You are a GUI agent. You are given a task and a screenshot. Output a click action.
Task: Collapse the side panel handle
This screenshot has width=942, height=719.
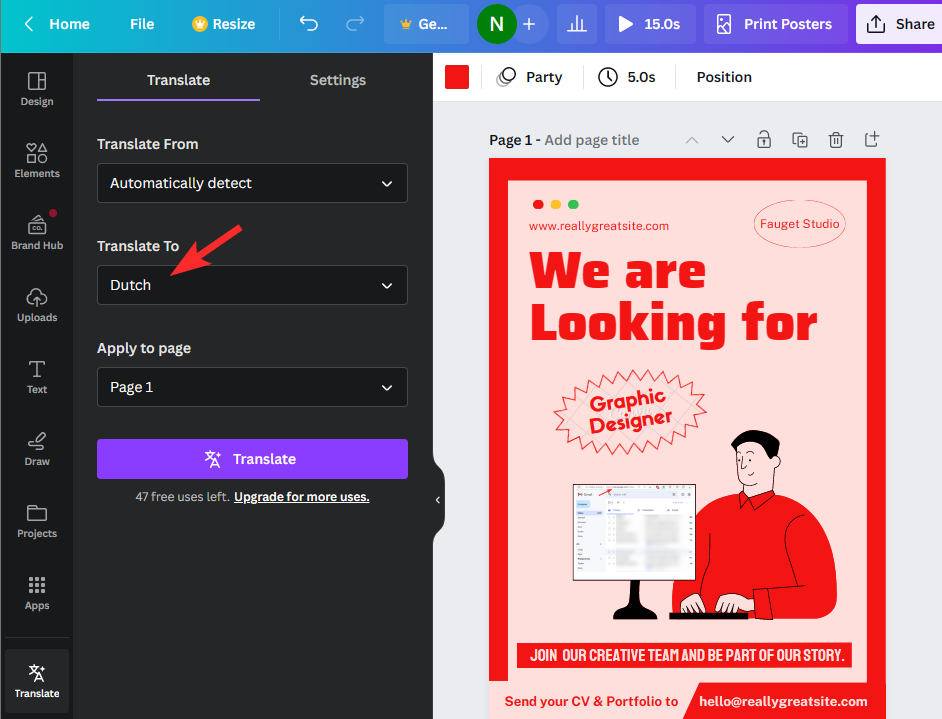coord(438,499)
